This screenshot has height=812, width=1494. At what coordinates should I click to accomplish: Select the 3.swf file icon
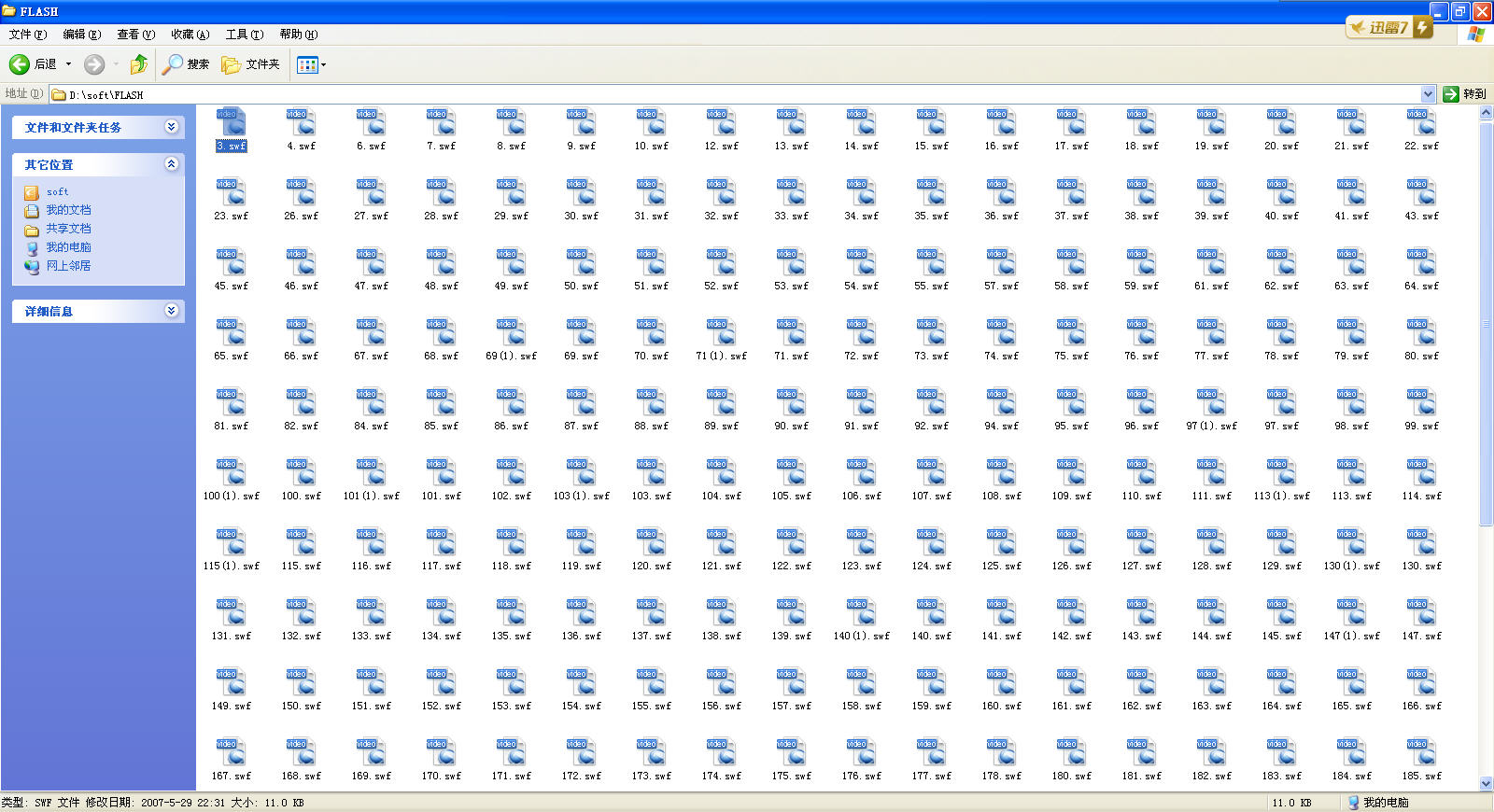[x=231, y=123]
